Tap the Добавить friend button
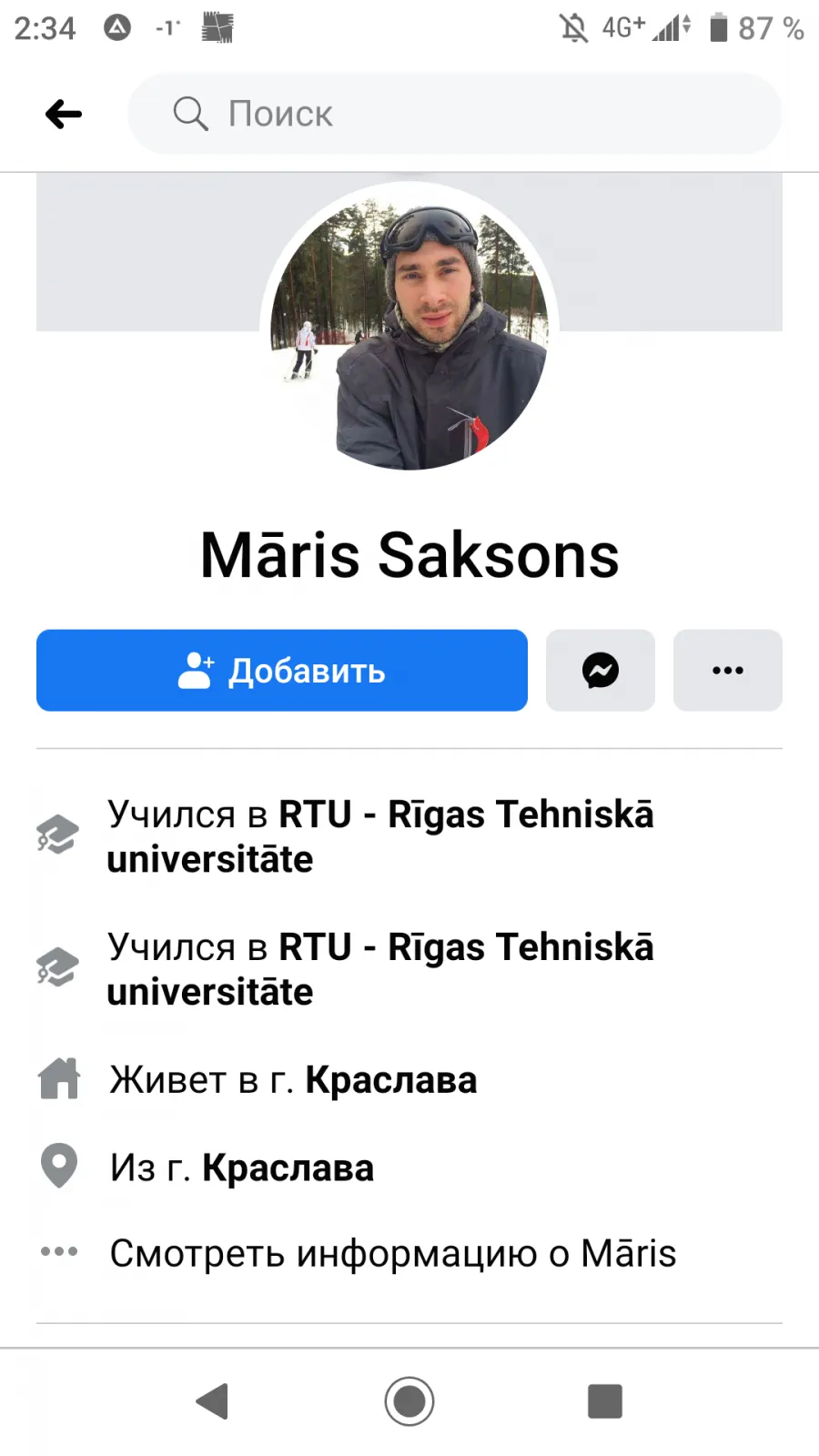Viewport: 819px width, 1456px height. [x=282, y=671]
